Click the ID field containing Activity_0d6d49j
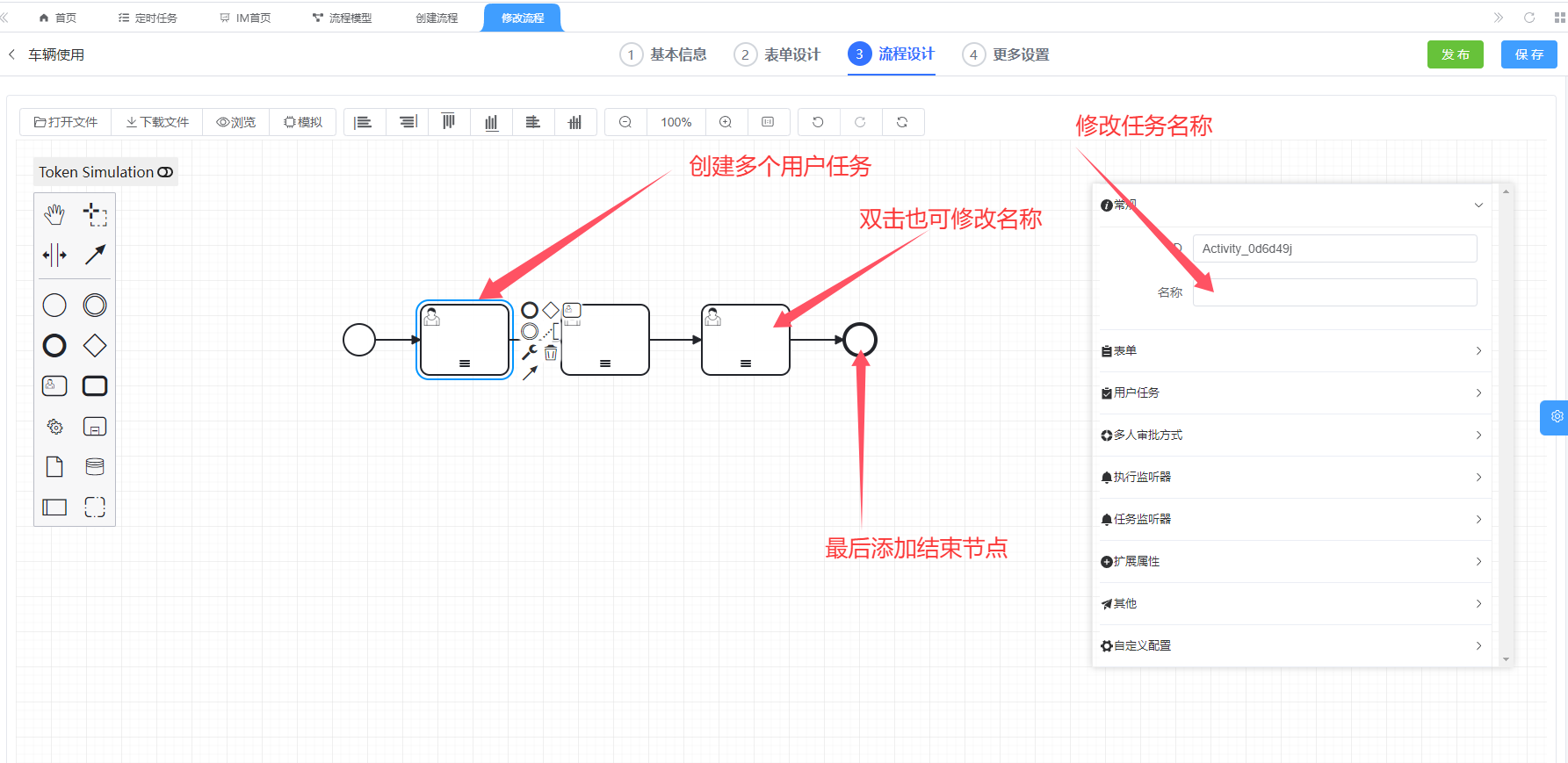Screen dimensions: 1568x763 coord(1335,248)
